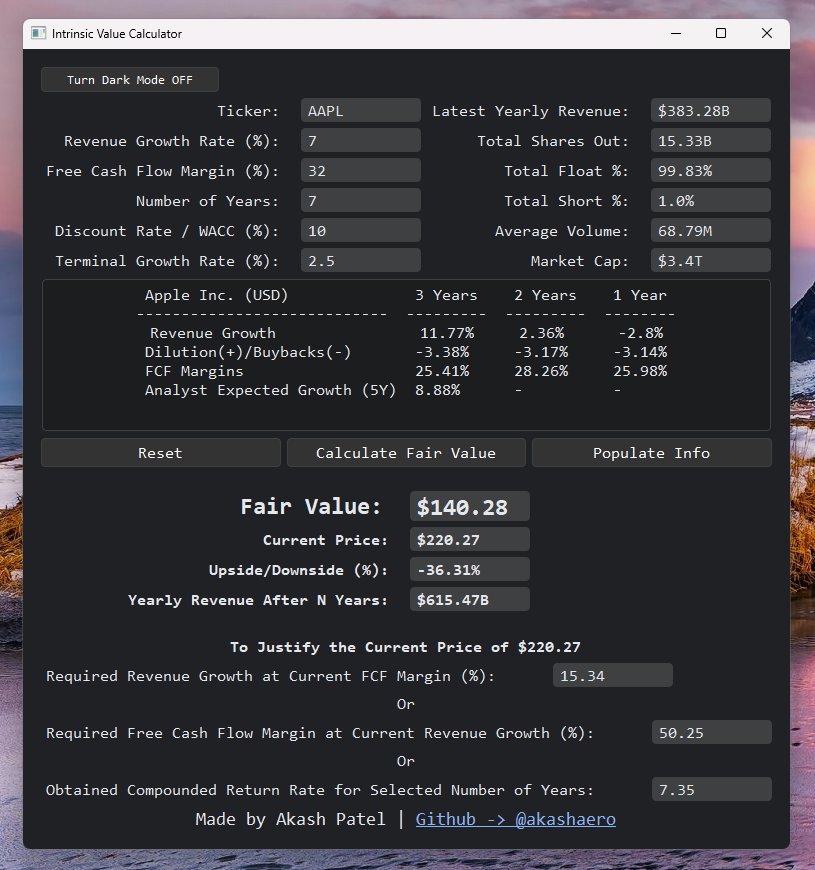Click the Market Cap value field
815x870 pixels.
pos(711,260)
